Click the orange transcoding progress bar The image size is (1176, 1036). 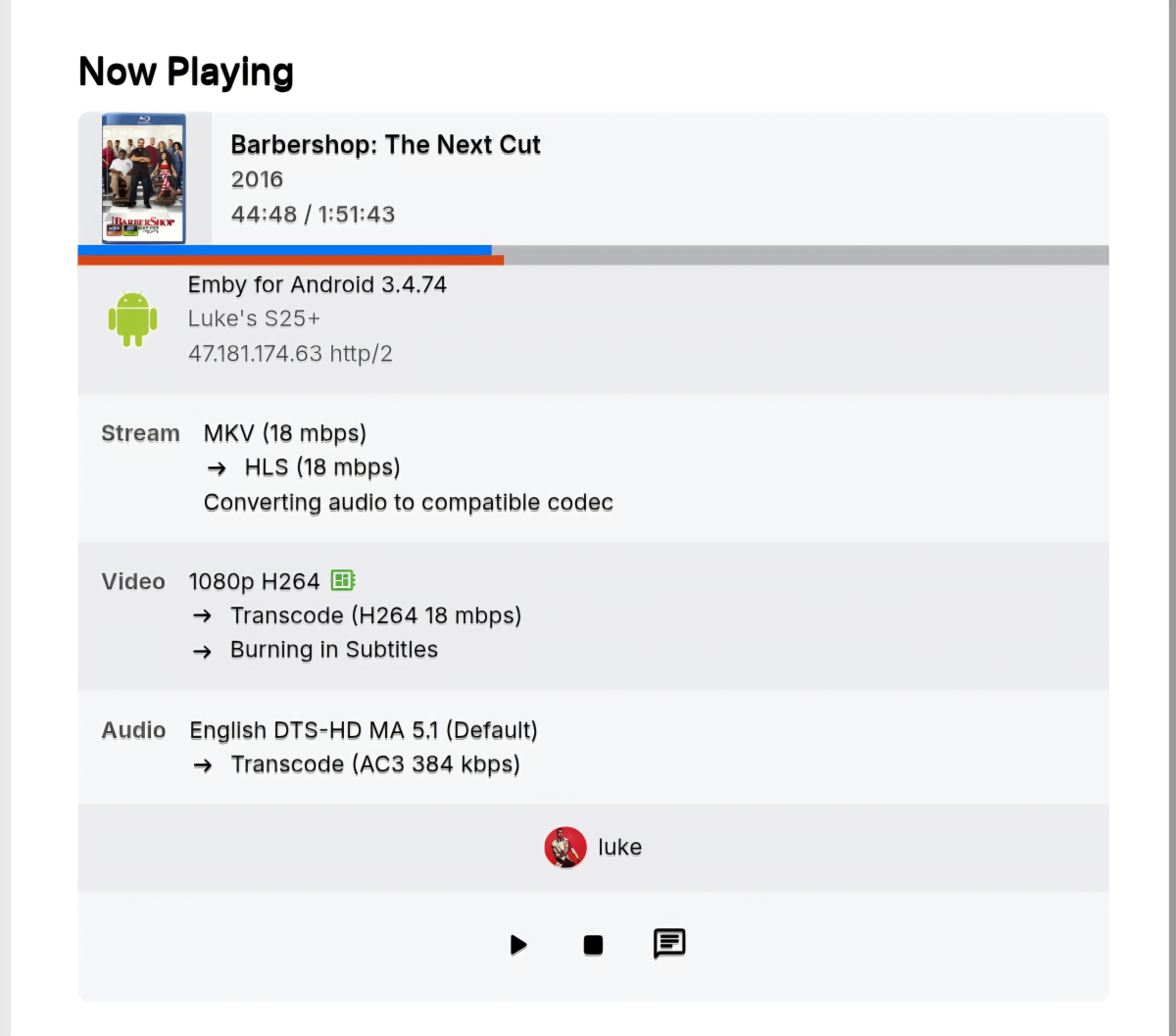[290, 261]
